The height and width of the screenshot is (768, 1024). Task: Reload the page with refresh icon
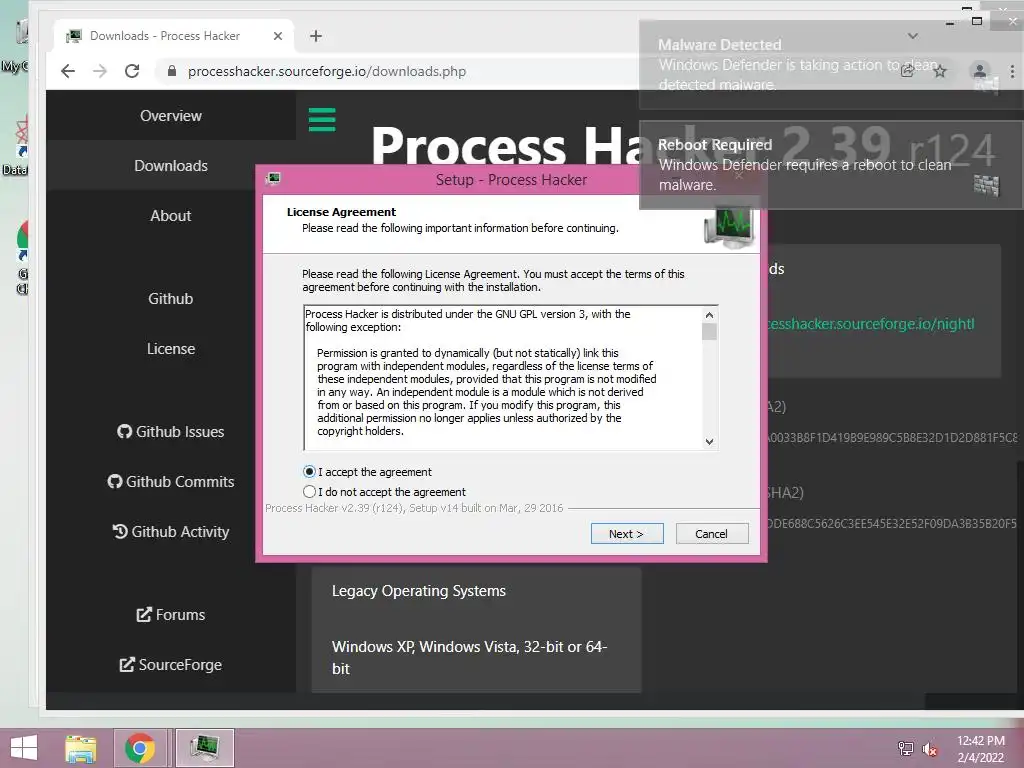pos(132,71)
